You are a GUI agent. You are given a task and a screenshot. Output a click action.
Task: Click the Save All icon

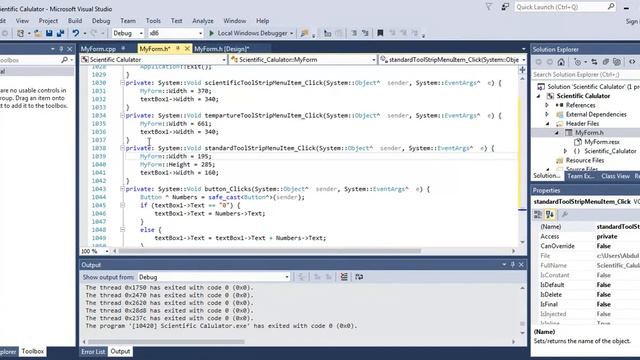coord(60,33)
